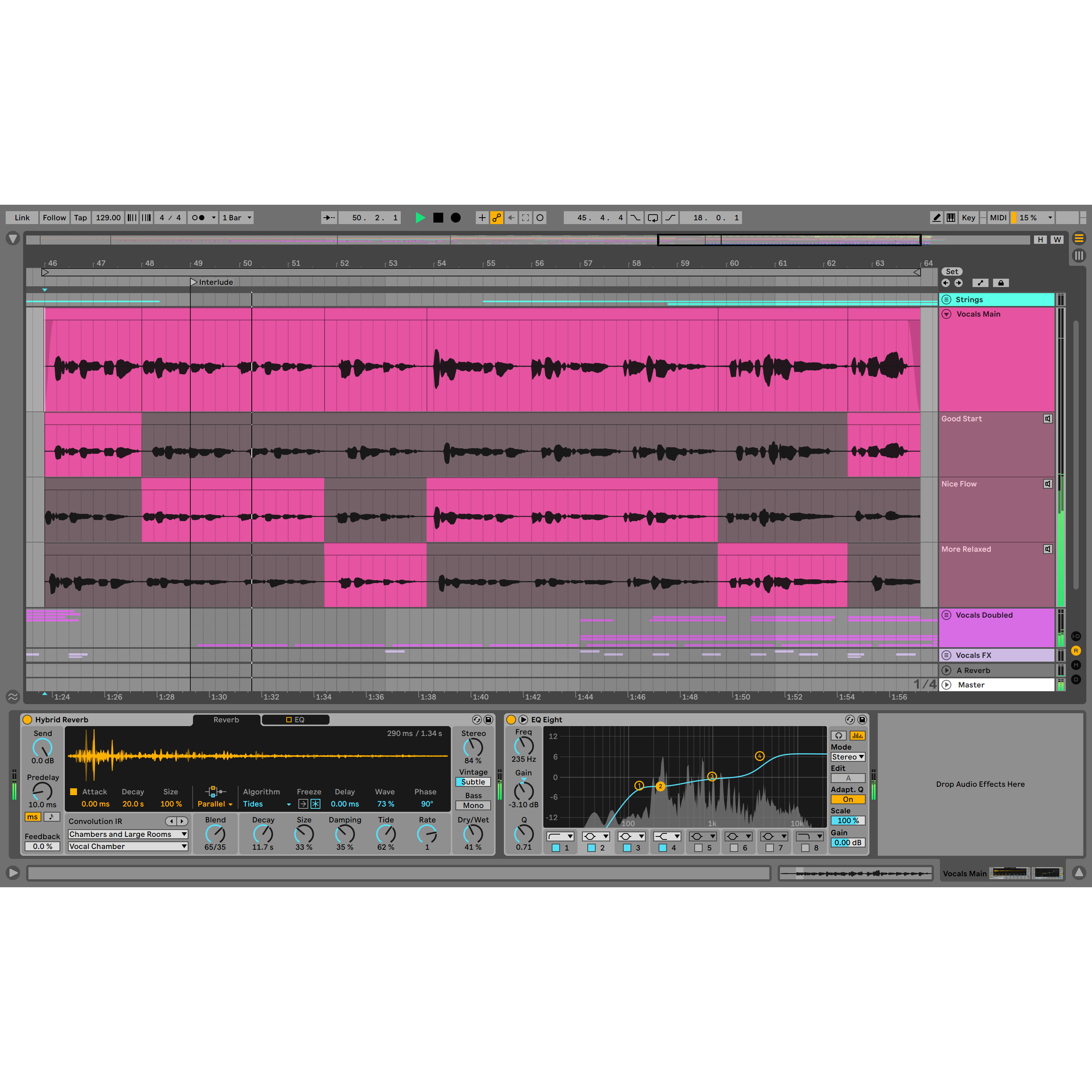
Task: Enable the Loop switch icon
Action: pyautogui.click(x=653, y=218)
